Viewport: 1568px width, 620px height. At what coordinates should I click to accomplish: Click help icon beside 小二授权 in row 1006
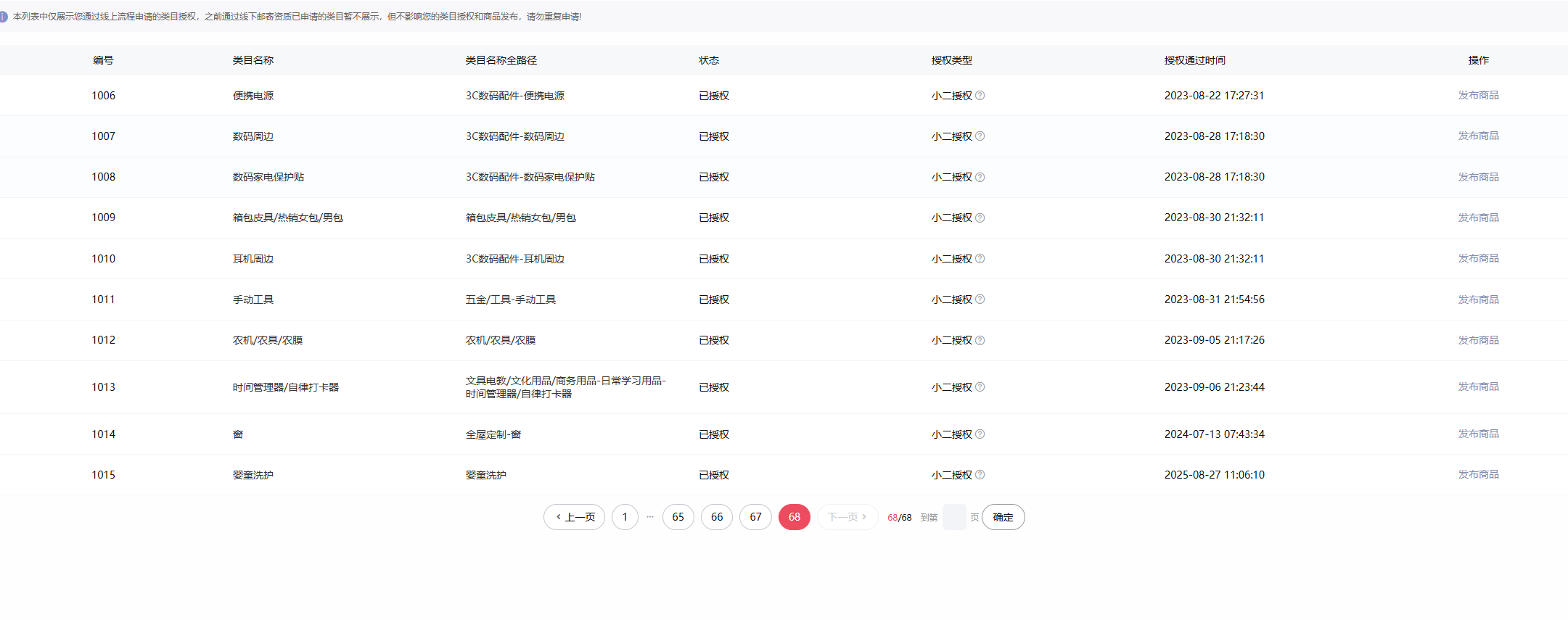click(980, 96)
